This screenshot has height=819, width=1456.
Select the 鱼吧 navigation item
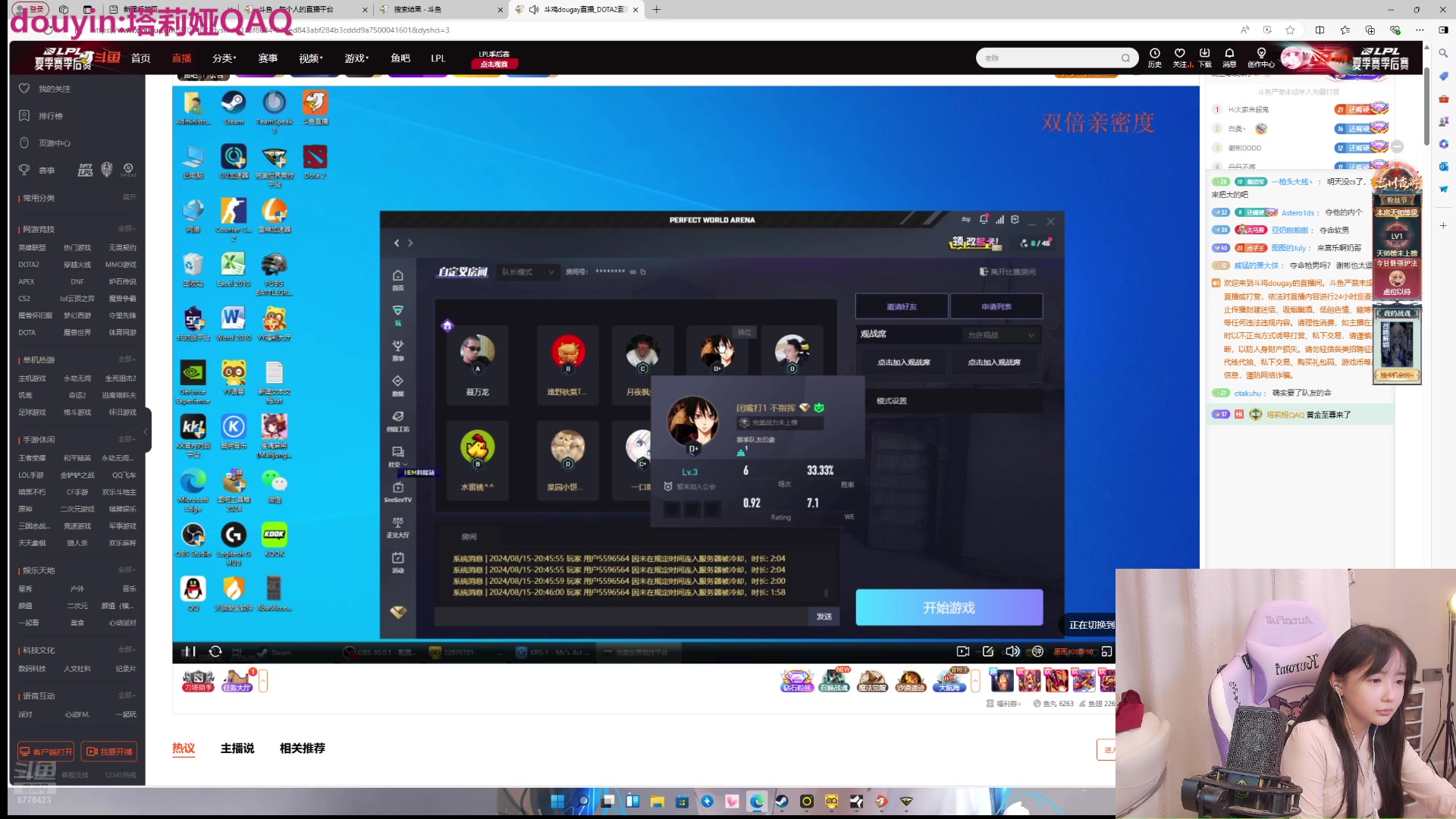[x=400, y=58]
